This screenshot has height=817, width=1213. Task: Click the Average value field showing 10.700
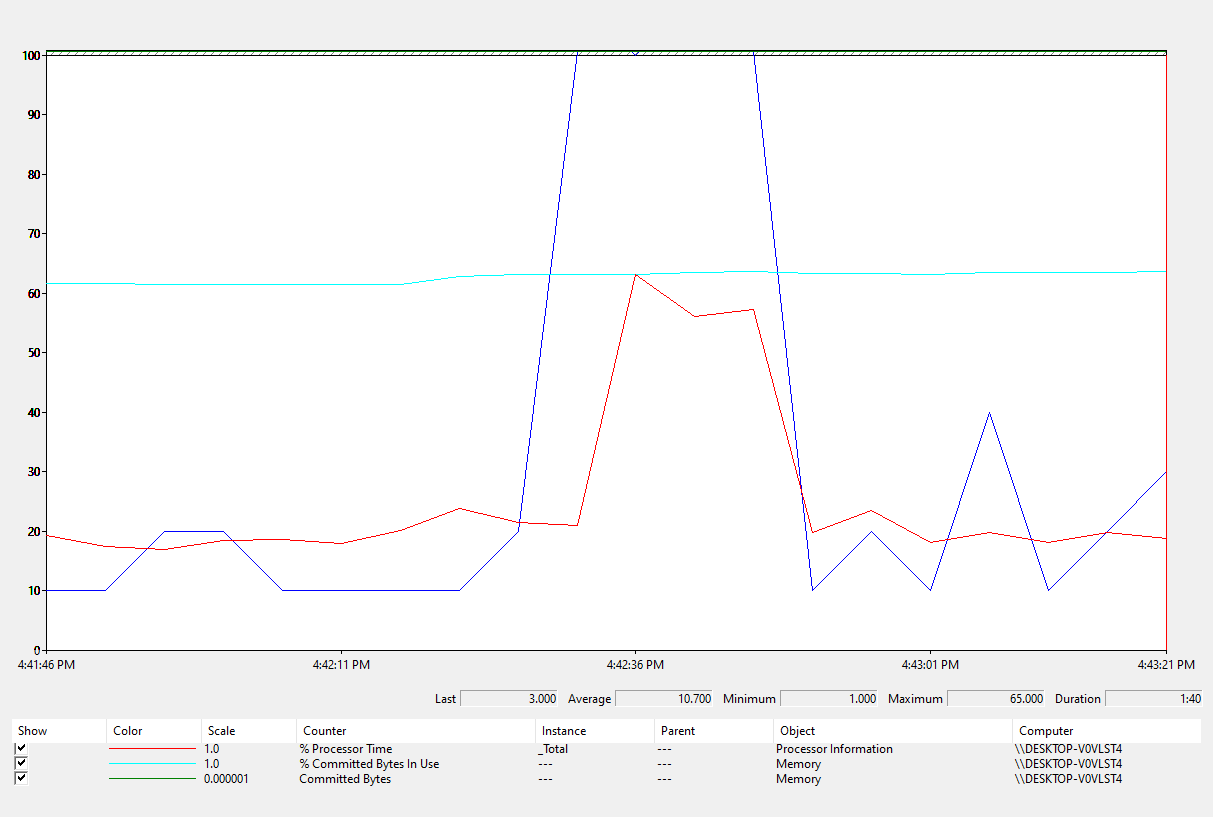click(664, 698)
